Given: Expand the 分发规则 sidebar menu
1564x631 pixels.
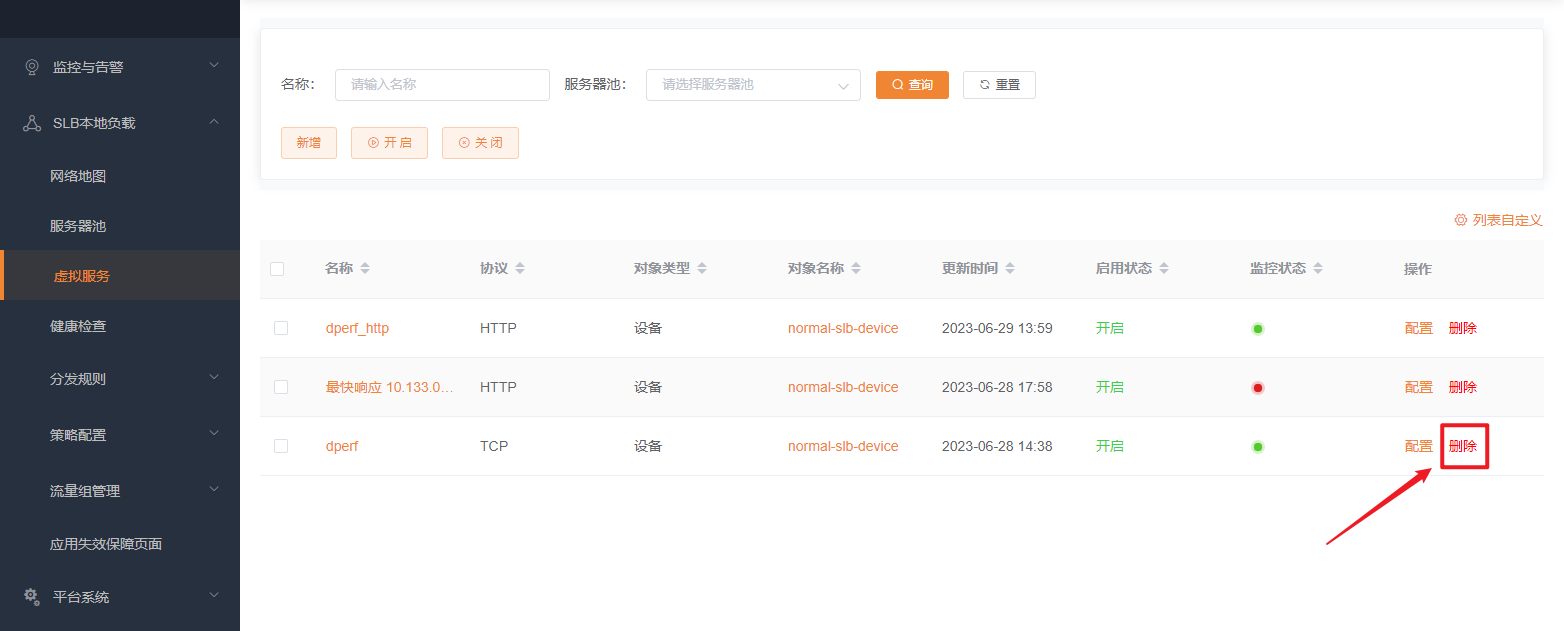Looking at the screenshot, I should (213, 378).
